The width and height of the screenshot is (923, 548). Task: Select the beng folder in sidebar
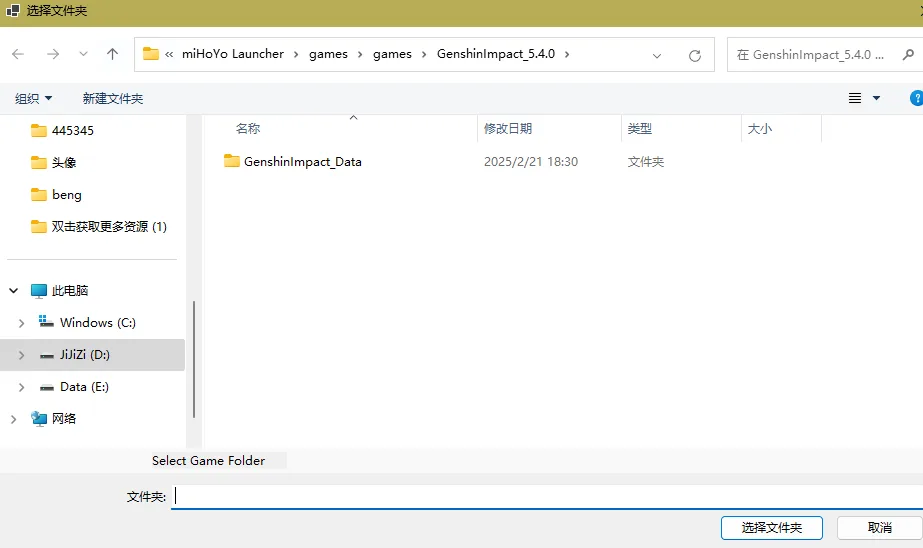tap(67, 194)
